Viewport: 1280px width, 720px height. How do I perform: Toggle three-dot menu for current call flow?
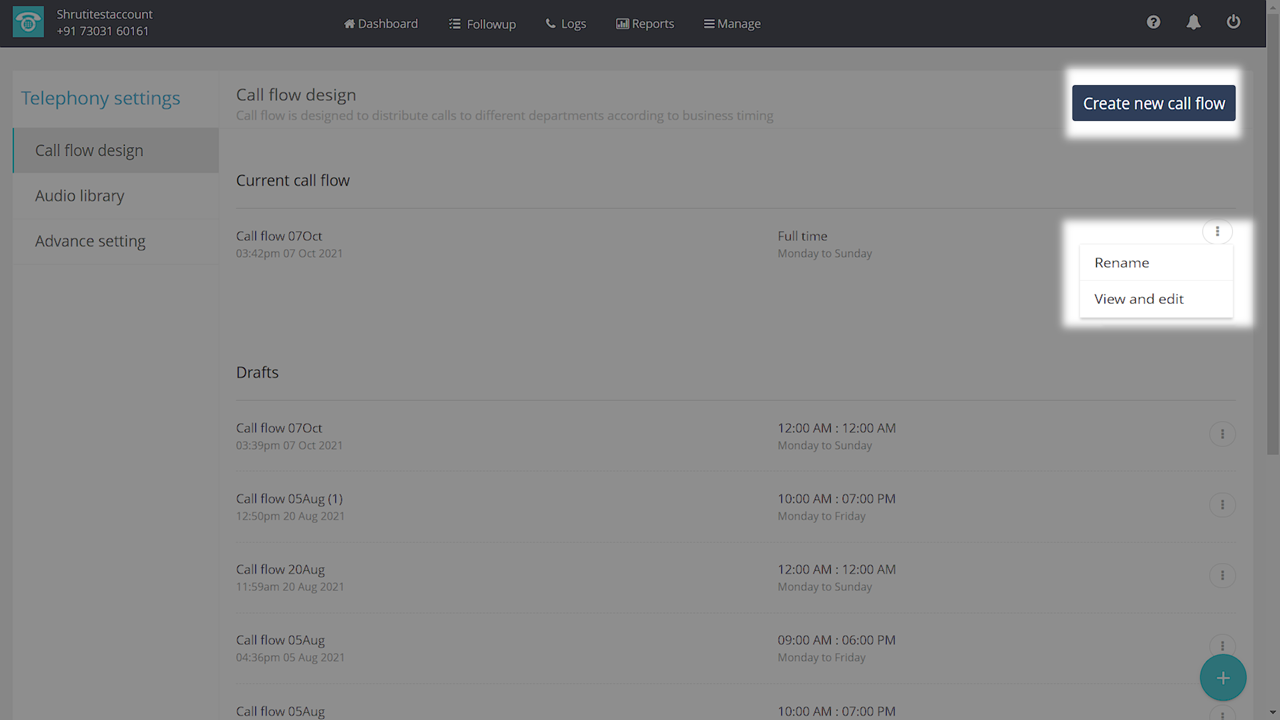[x=1217, y=232]
